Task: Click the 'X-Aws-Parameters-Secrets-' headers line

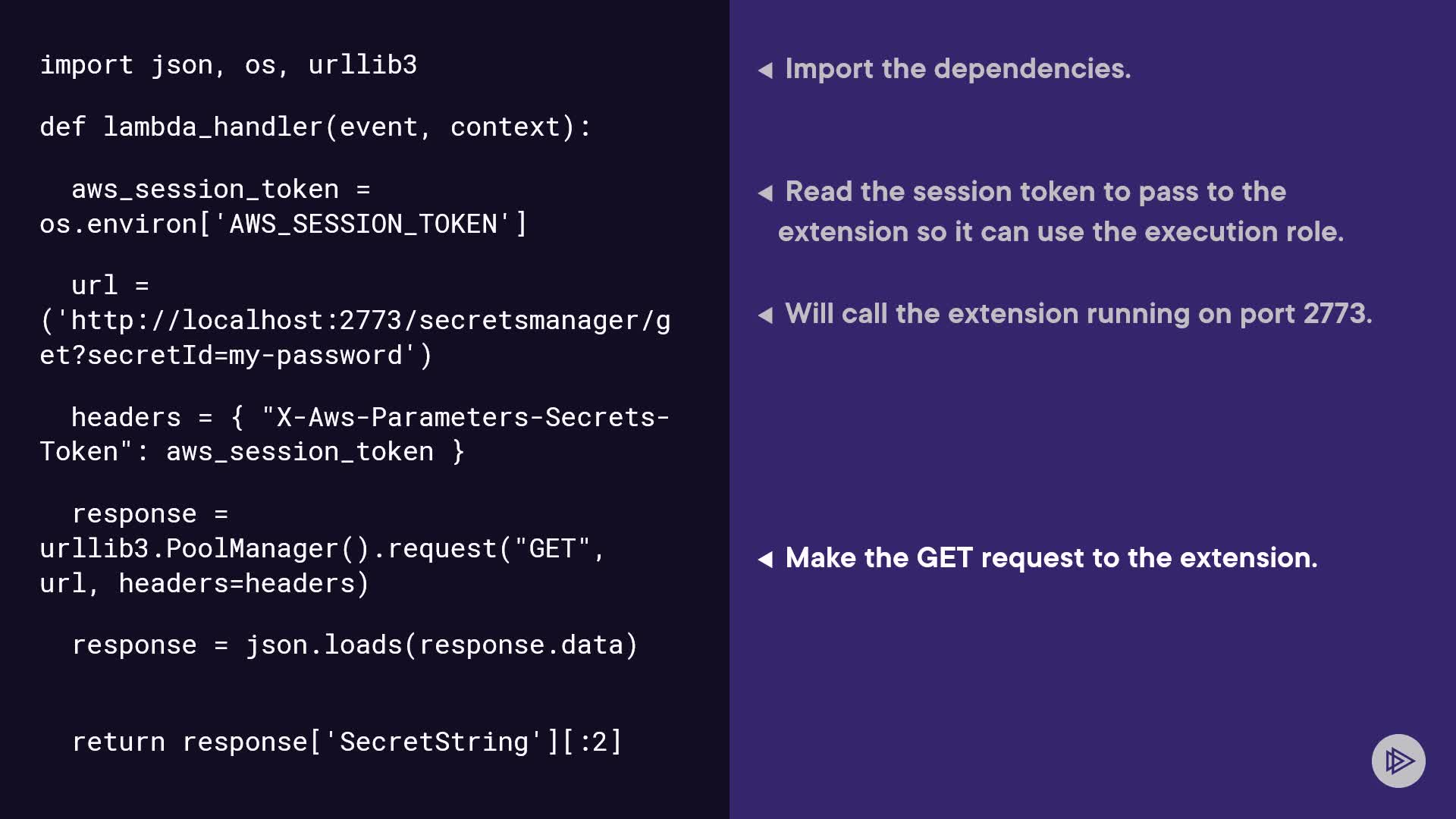Action: click(370, 418)
